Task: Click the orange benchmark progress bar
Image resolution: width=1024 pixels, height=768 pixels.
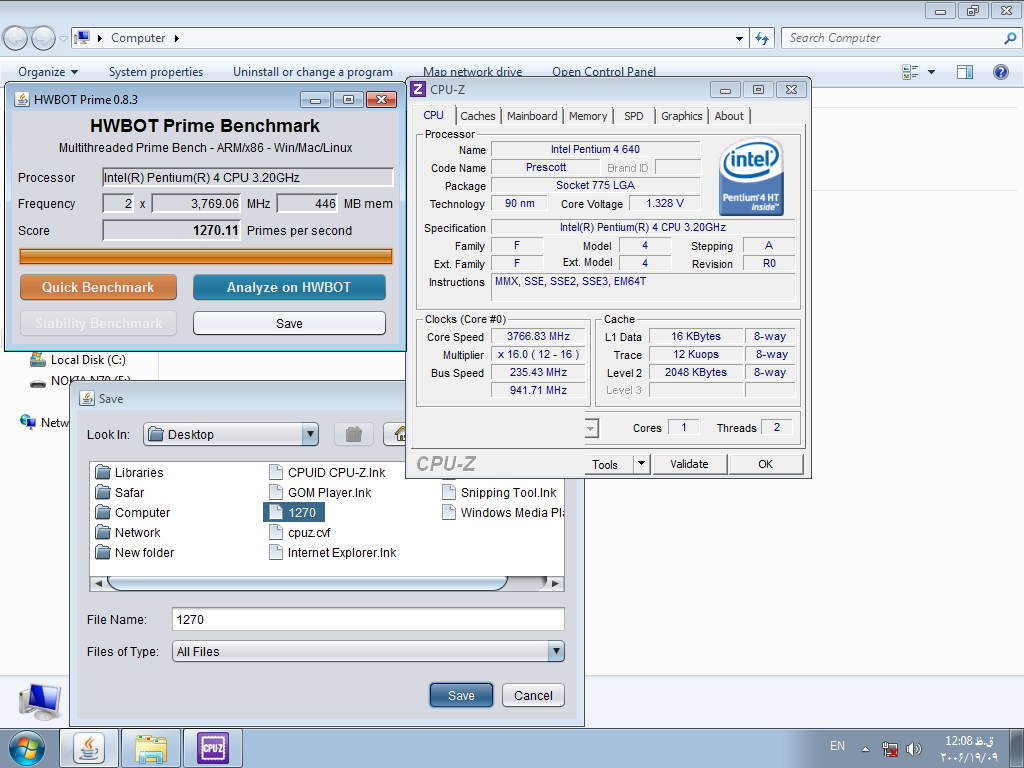Action: (x=206, y=257)
